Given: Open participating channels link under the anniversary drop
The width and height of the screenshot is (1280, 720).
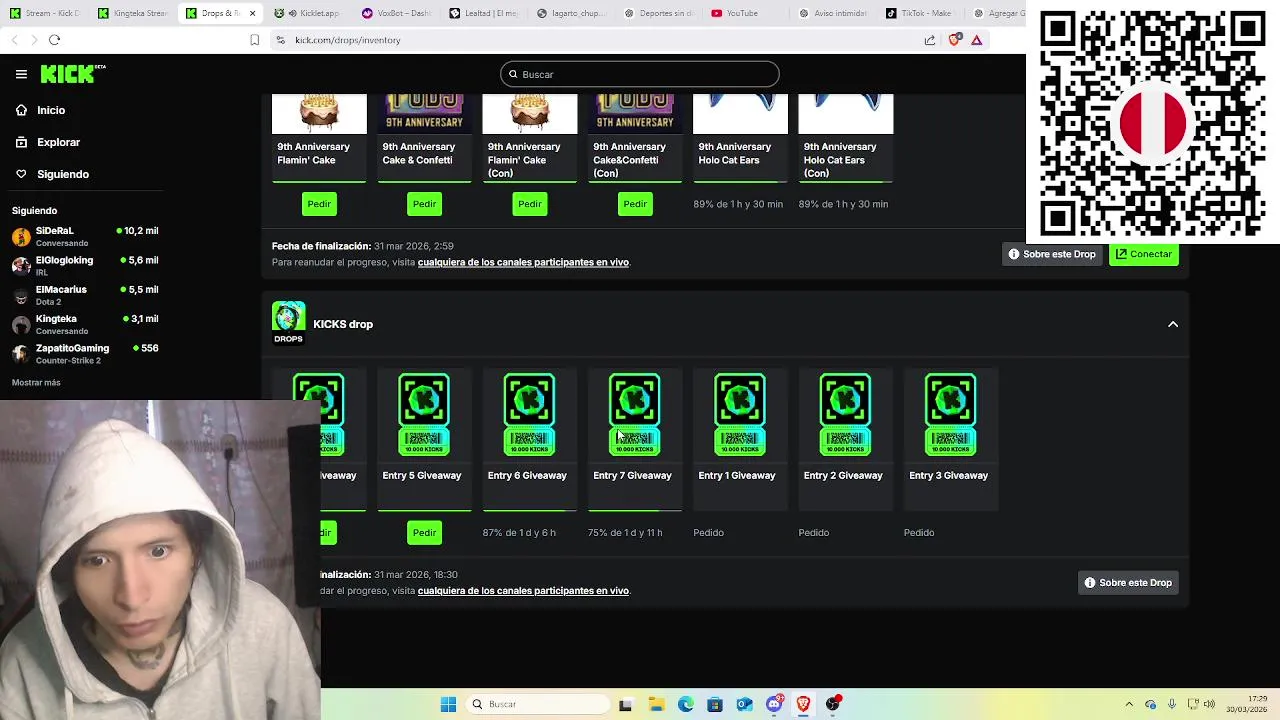Looking at the screenshot, I should tap(523, 262).
